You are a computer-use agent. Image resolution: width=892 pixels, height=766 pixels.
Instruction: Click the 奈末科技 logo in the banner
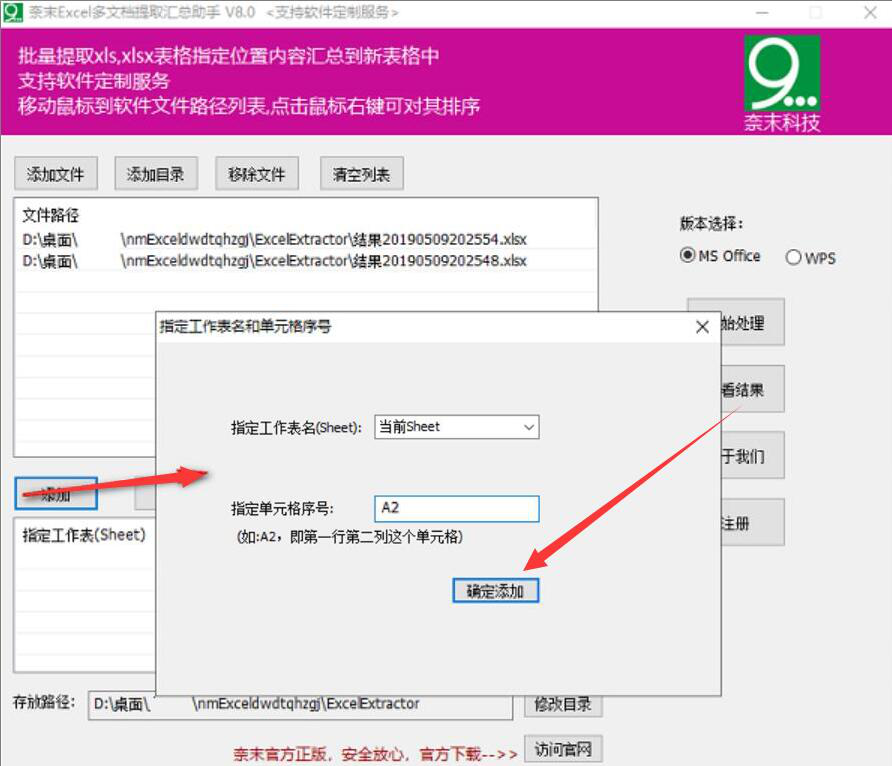pos(782,83)
